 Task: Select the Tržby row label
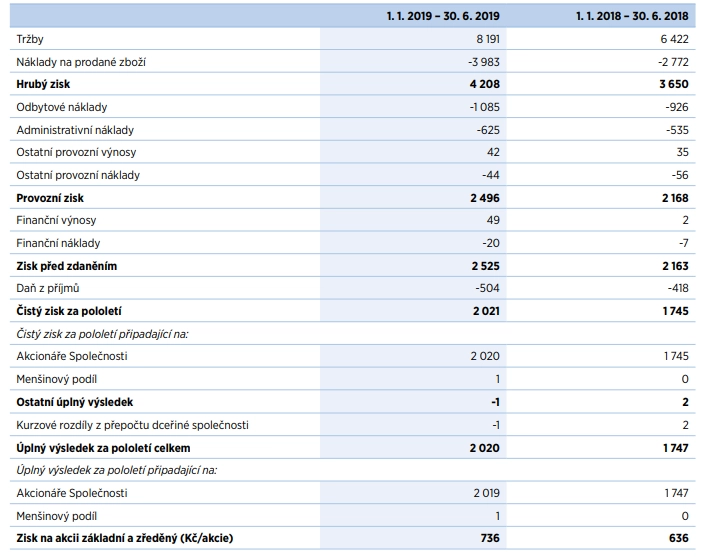point(30,39)
